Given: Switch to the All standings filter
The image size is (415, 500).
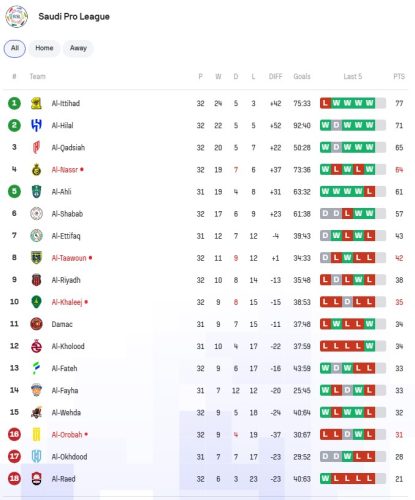Looking at the screenshot, I should [15, 48].
